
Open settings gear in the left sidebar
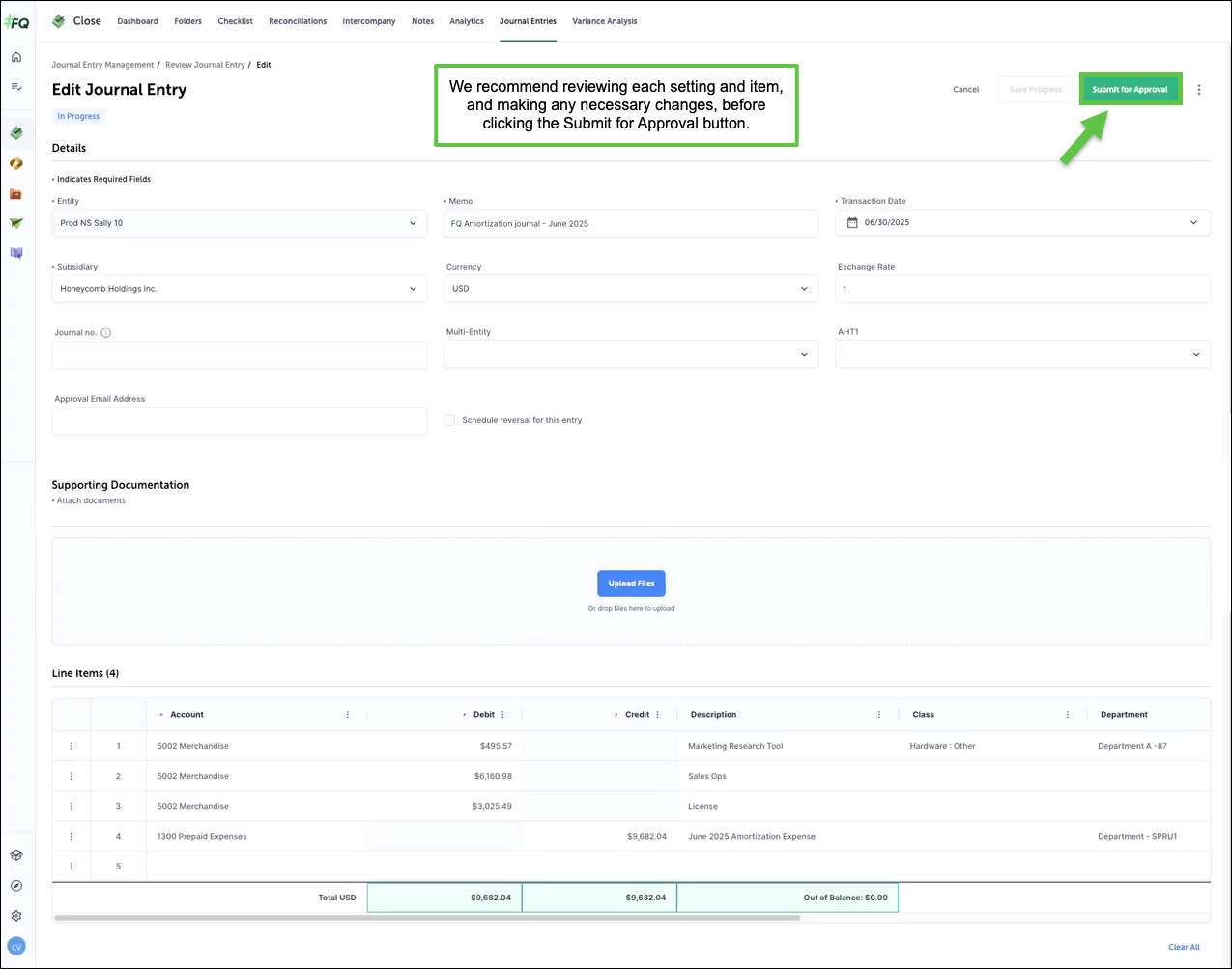[x=16, y=916]
